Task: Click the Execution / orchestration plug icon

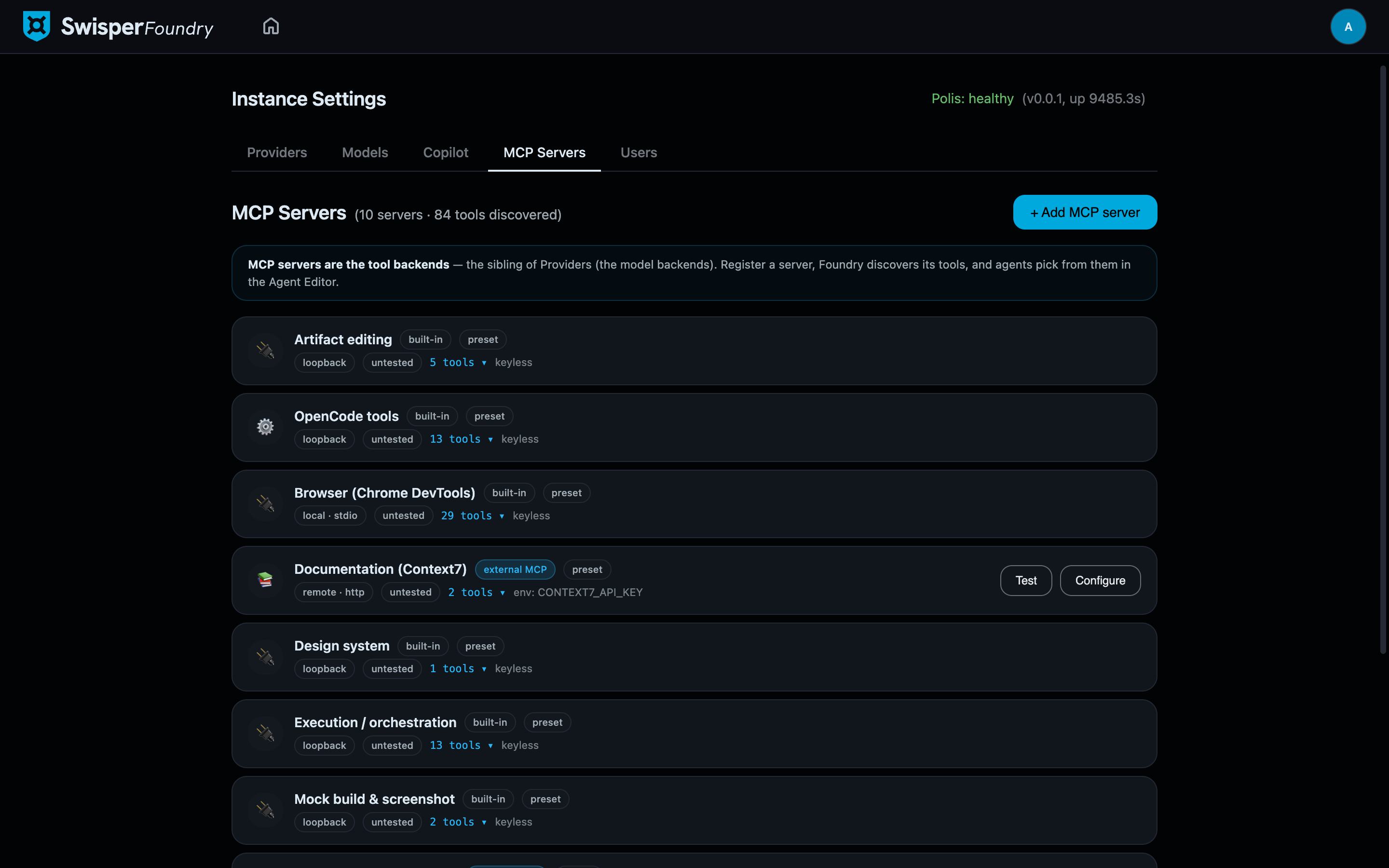Action: [x=265, y=733]
